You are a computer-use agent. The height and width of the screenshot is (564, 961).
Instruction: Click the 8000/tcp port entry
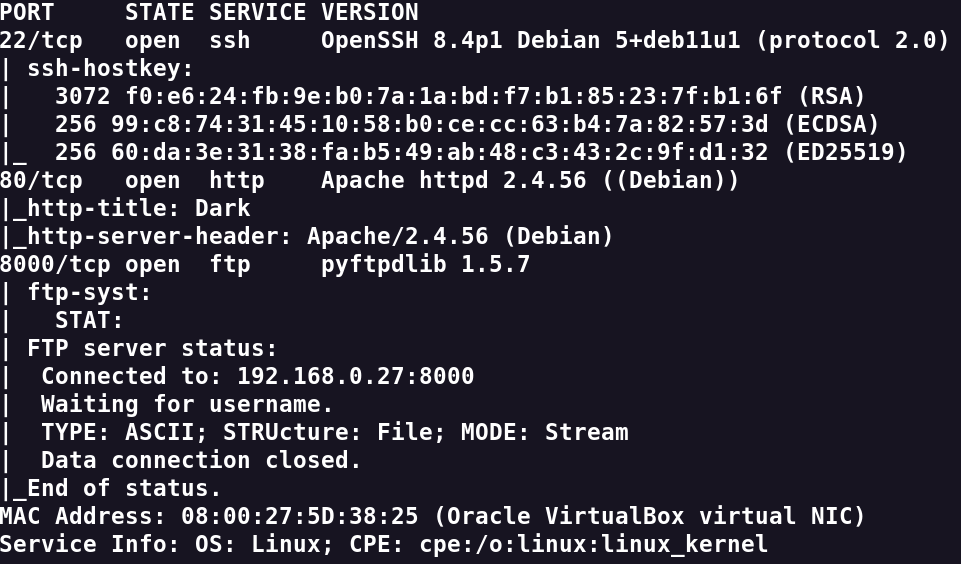pyautogui.click(x=55, y=265)
